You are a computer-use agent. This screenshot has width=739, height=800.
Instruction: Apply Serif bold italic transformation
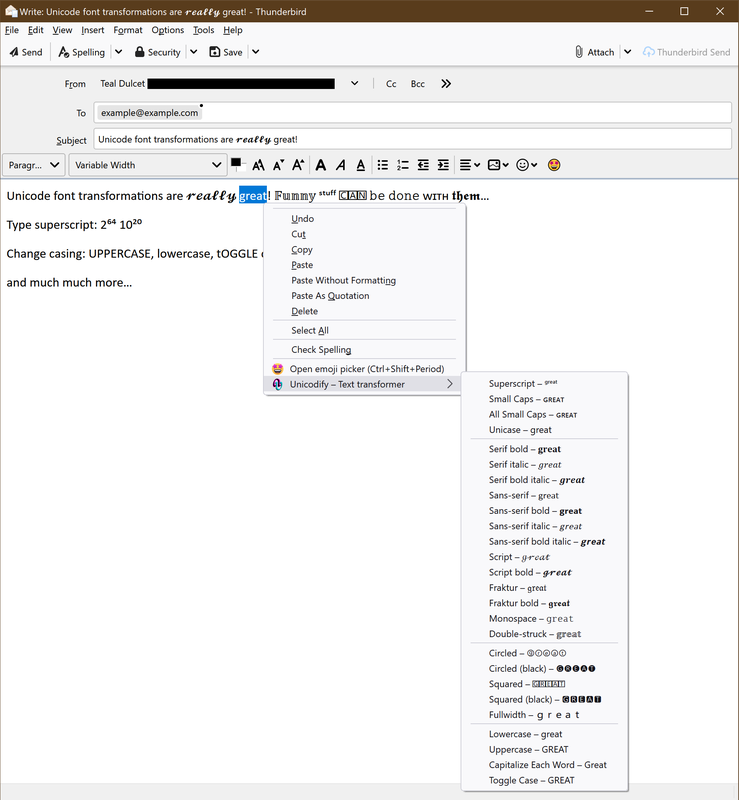pyautogui.click(x=544, y=480)
